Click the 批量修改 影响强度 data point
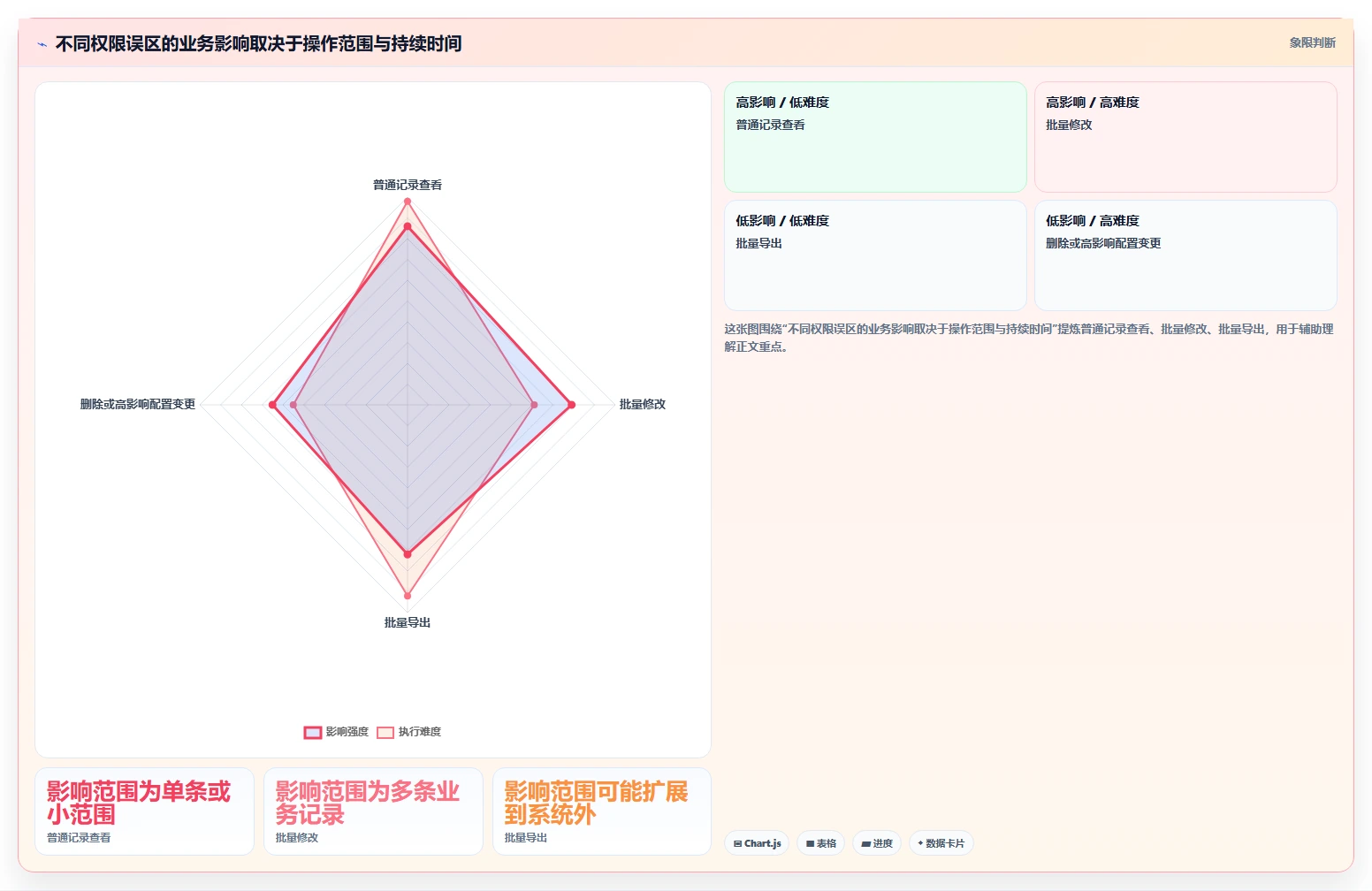The image size is (1372, 891). [x=571, y=405]
